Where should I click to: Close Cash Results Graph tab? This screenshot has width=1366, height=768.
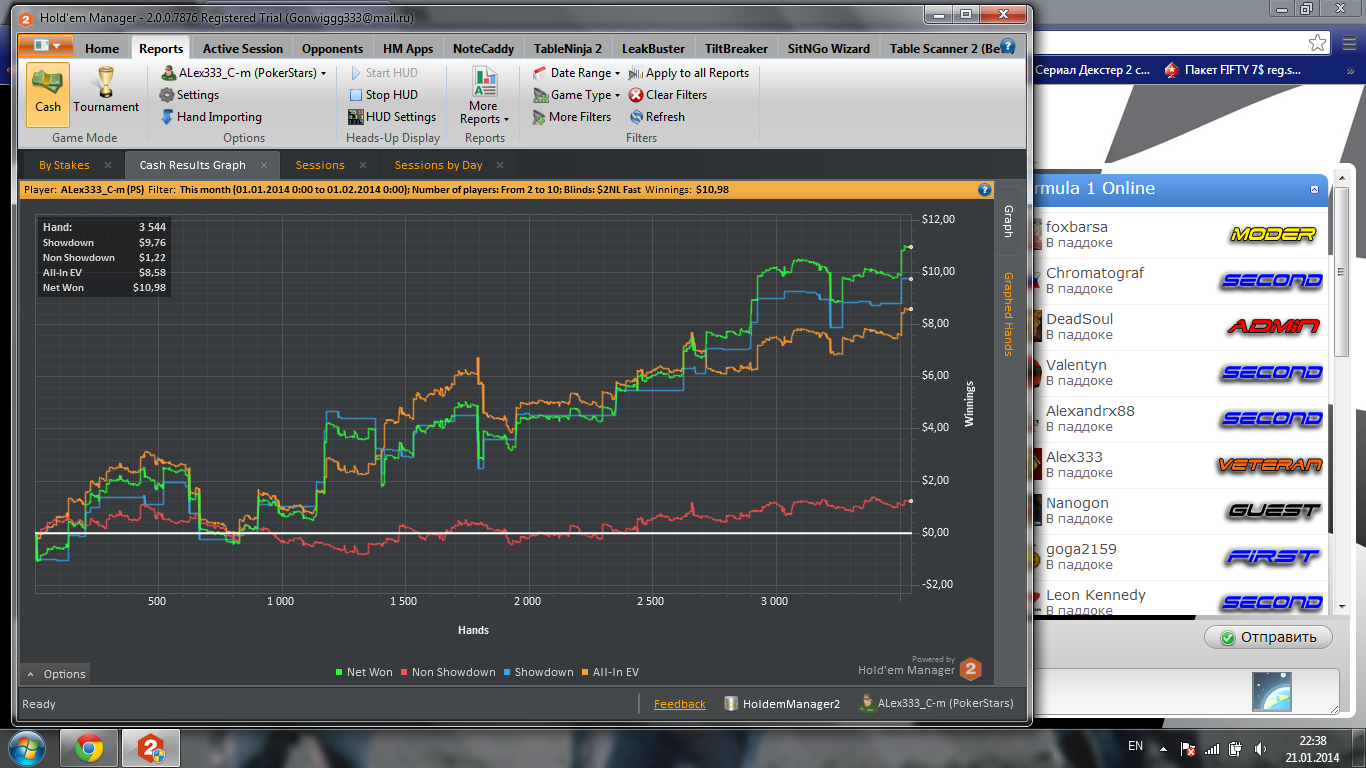264,165
